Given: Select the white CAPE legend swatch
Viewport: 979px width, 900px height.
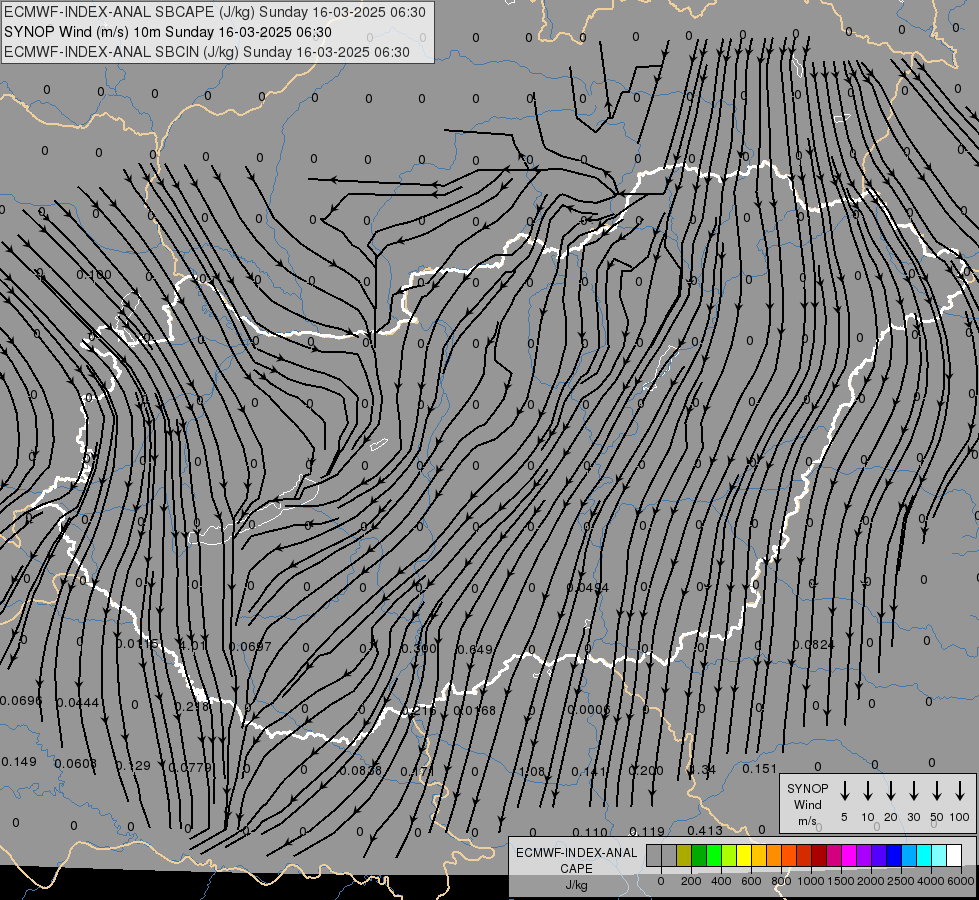Looking at the screenshot, I should coord(953,855).
